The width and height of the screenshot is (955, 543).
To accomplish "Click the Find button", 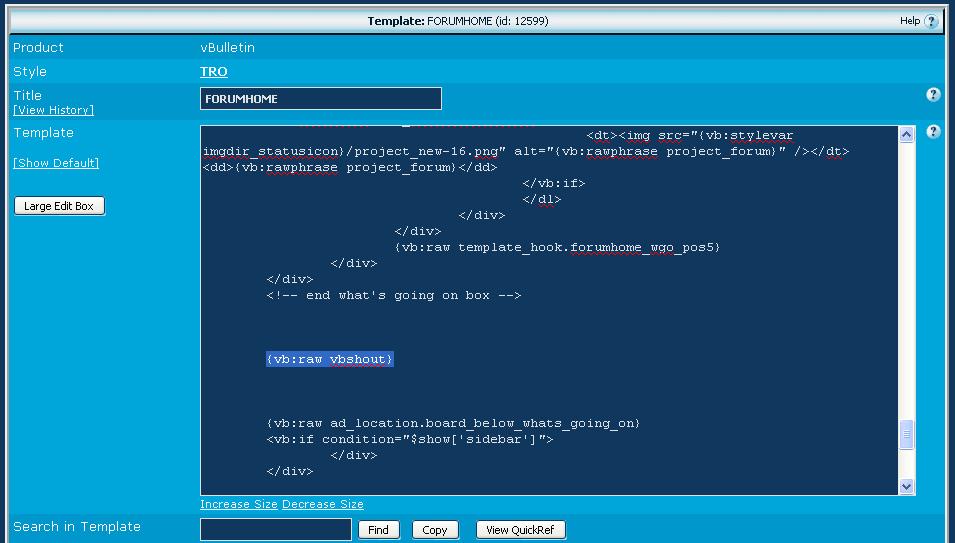I will (378, 530).
